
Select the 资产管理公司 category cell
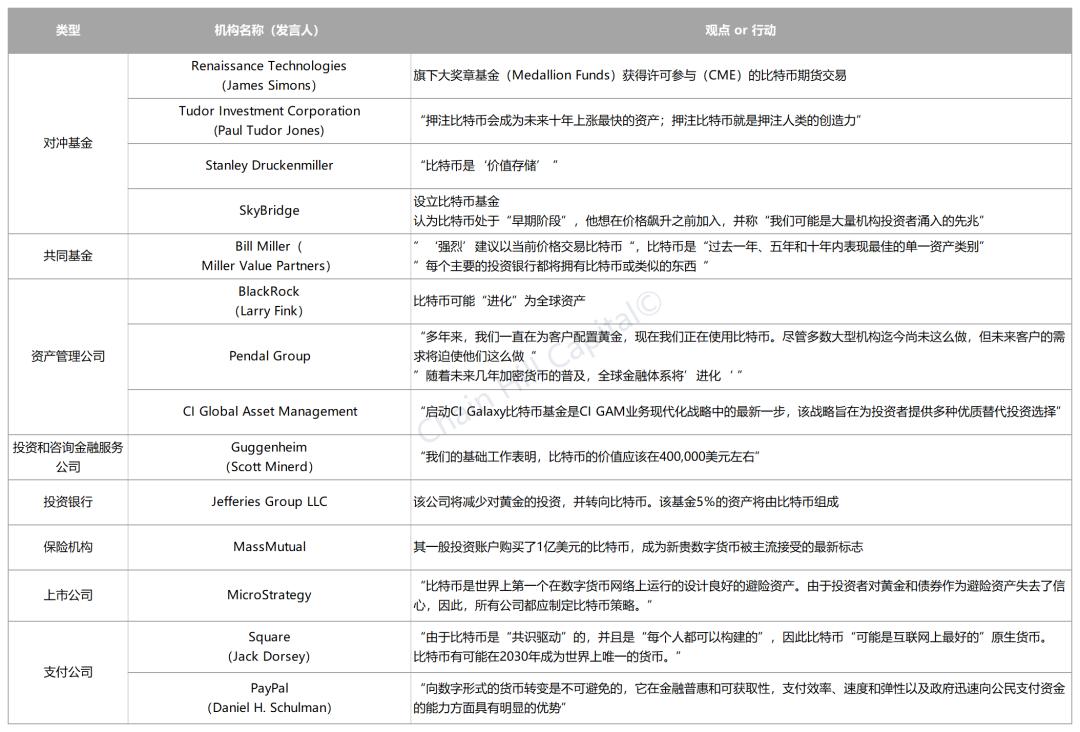(68, 356)
